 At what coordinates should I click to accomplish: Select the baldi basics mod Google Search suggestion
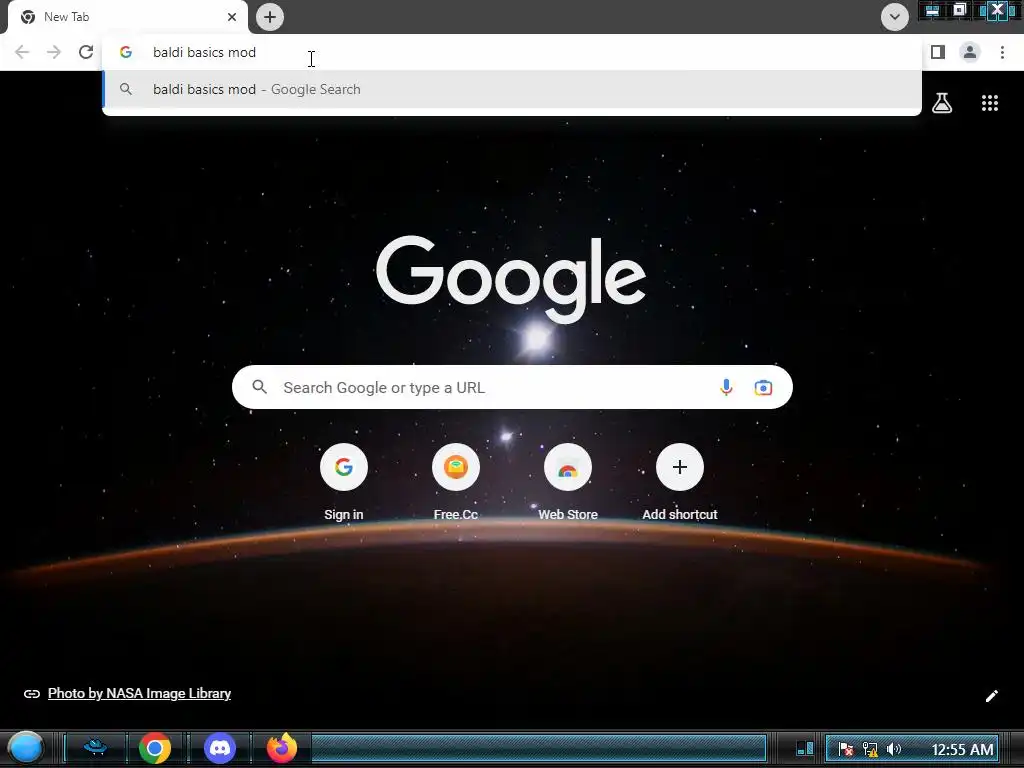tap(512, 89)
